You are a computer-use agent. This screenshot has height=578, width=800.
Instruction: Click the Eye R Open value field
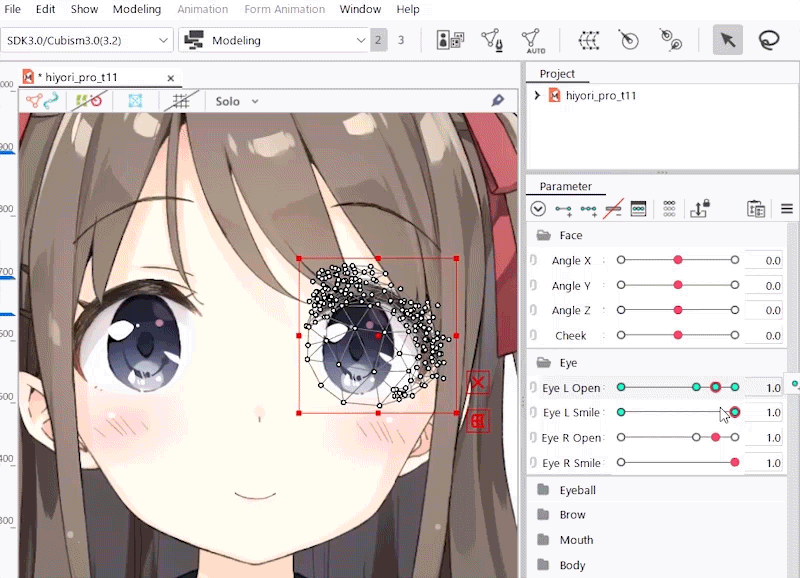pyautogui.click(x=763, y=438)
